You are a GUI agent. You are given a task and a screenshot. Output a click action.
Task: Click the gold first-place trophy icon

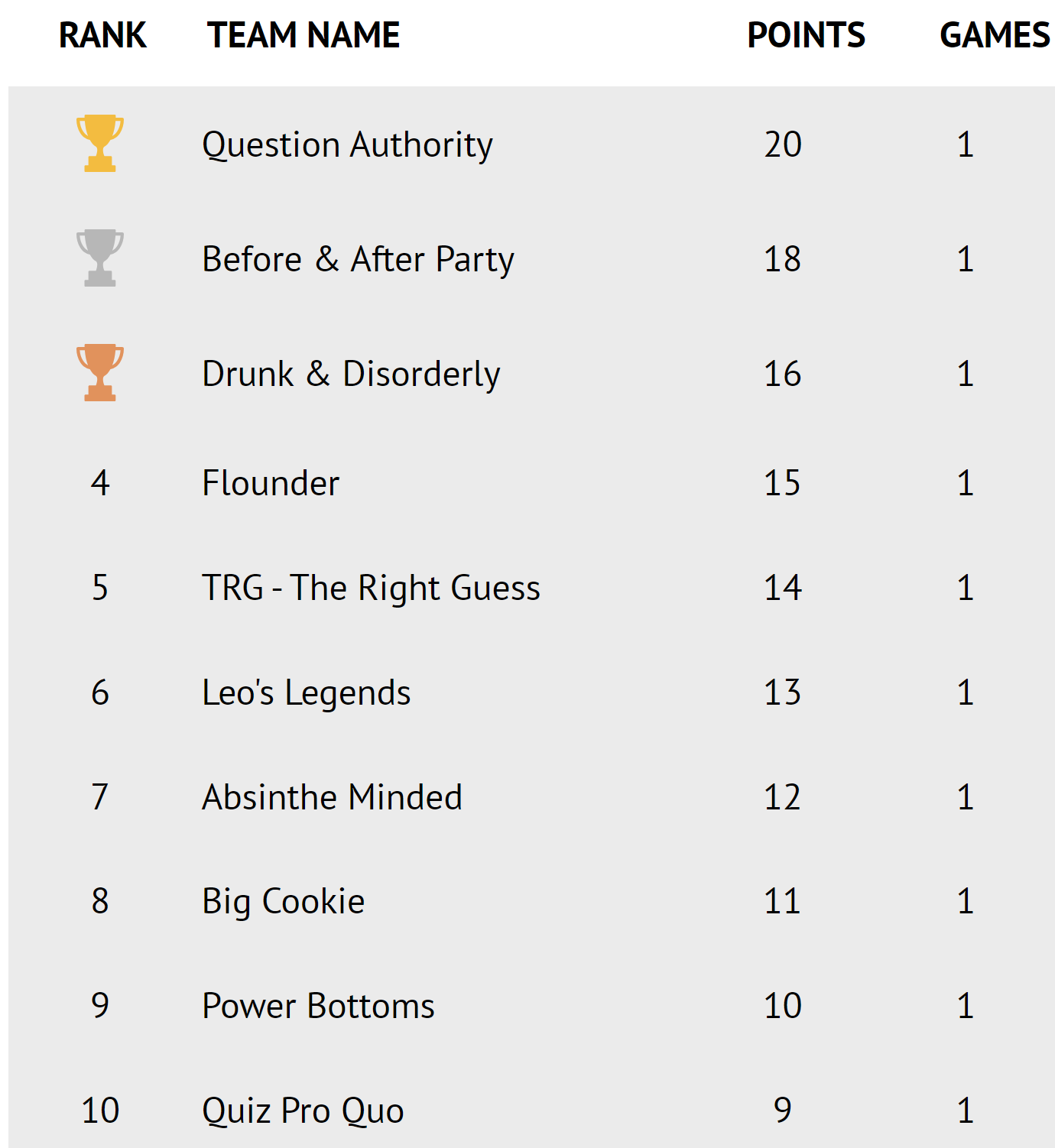pos(100,144)
